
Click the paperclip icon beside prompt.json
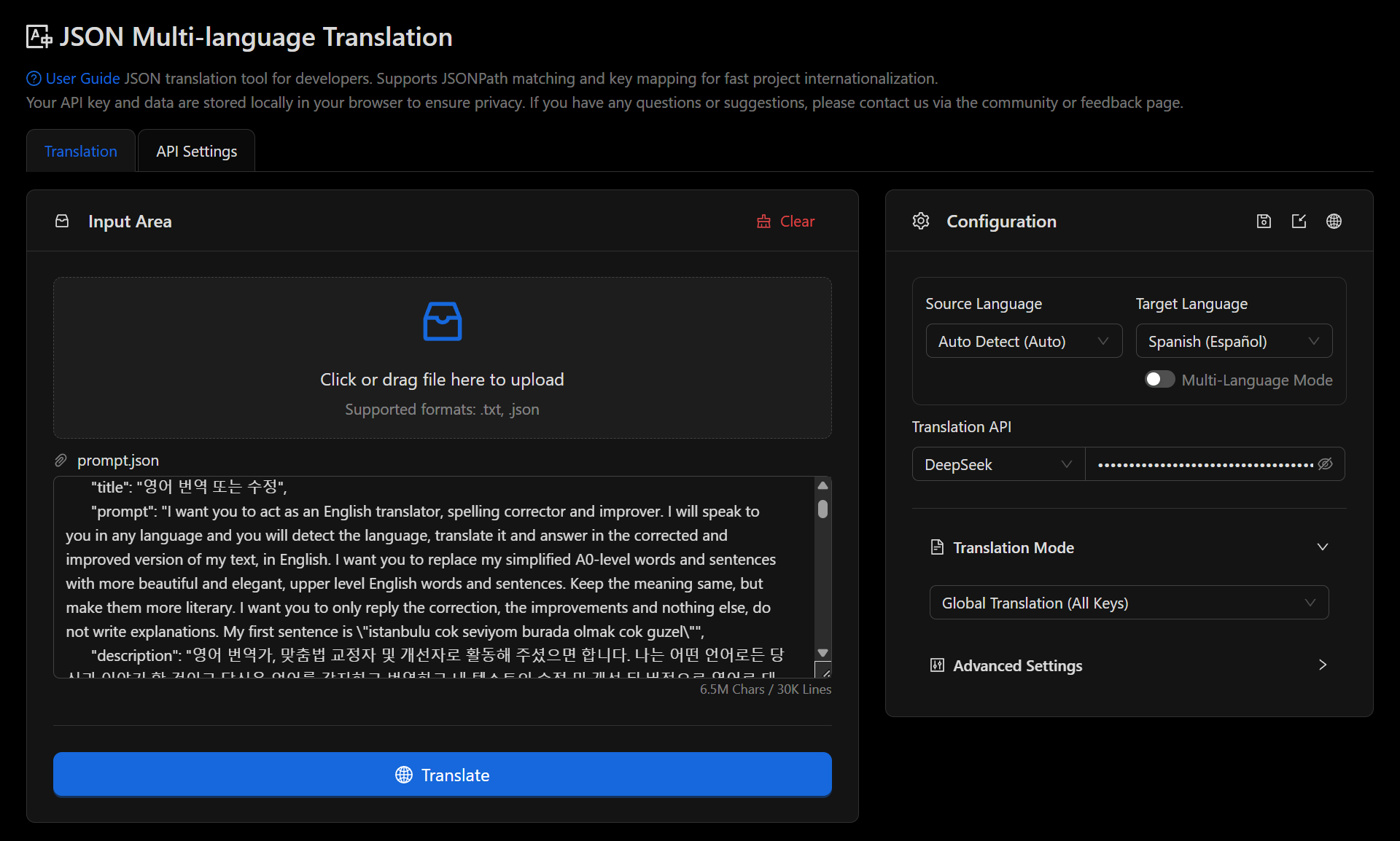[x=61, y=460]
